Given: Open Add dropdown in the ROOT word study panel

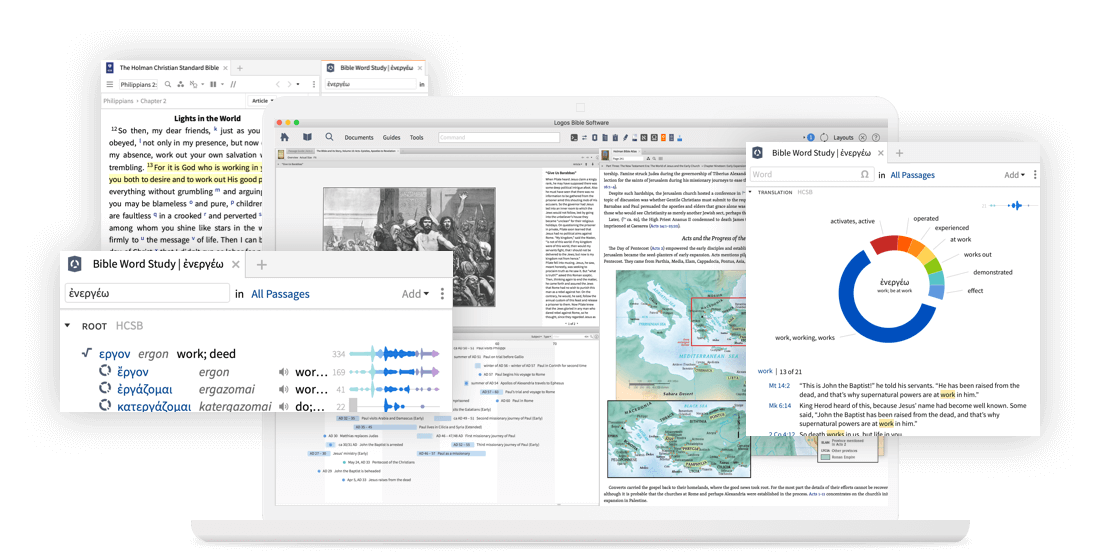Looking at the screenshot, I should (415, 294).
